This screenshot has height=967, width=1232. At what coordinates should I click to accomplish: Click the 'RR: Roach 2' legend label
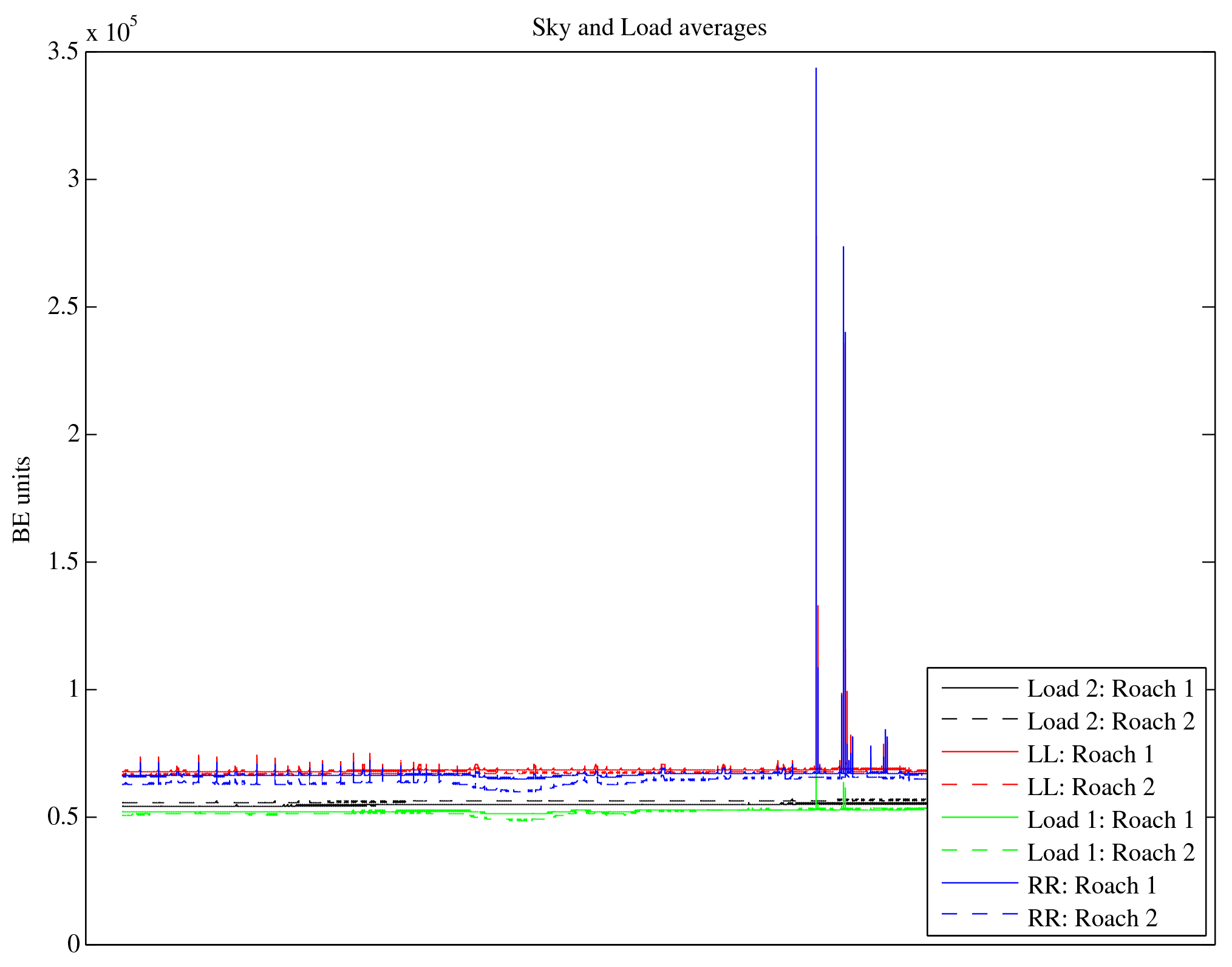tap(1091, 918)
